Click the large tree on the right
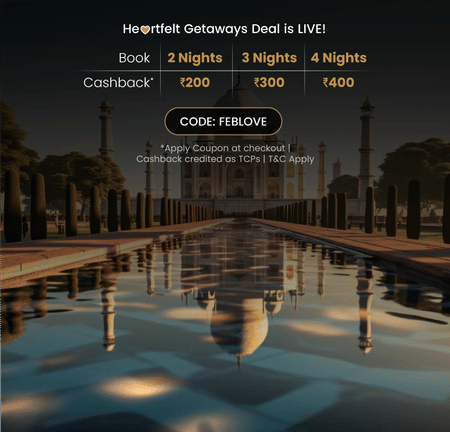Viewport: 450px width, 432px height. pyautogui.click(x=415, y=168)
